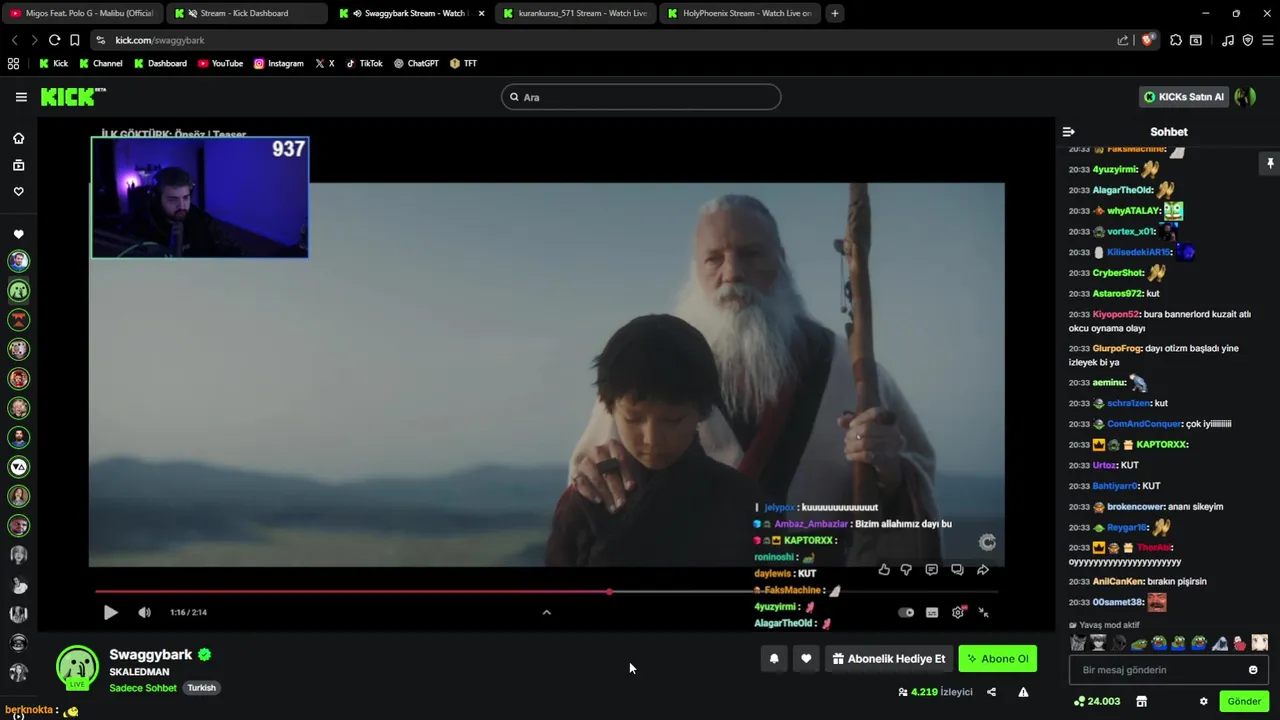
Task: Toggle follow with the heart button
Action: (x=806, y=659)
